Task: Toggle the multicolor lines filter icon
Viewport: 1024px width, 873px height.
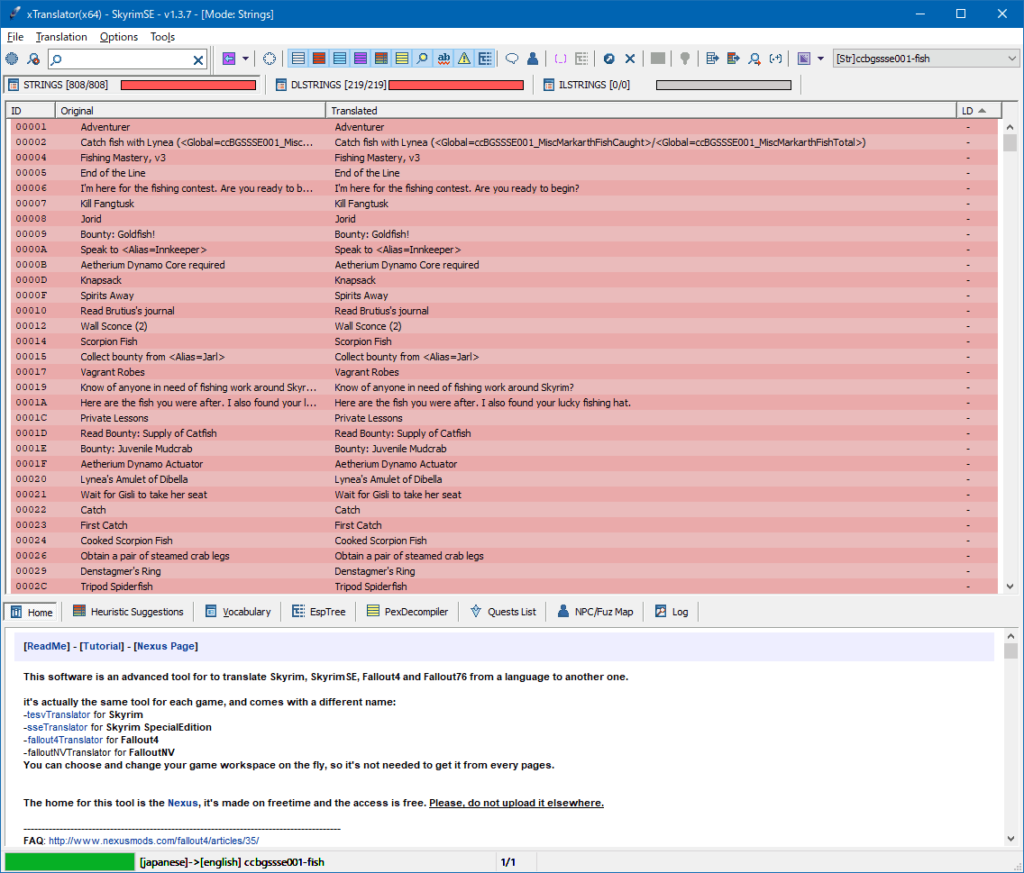Action: click(381, 59)
